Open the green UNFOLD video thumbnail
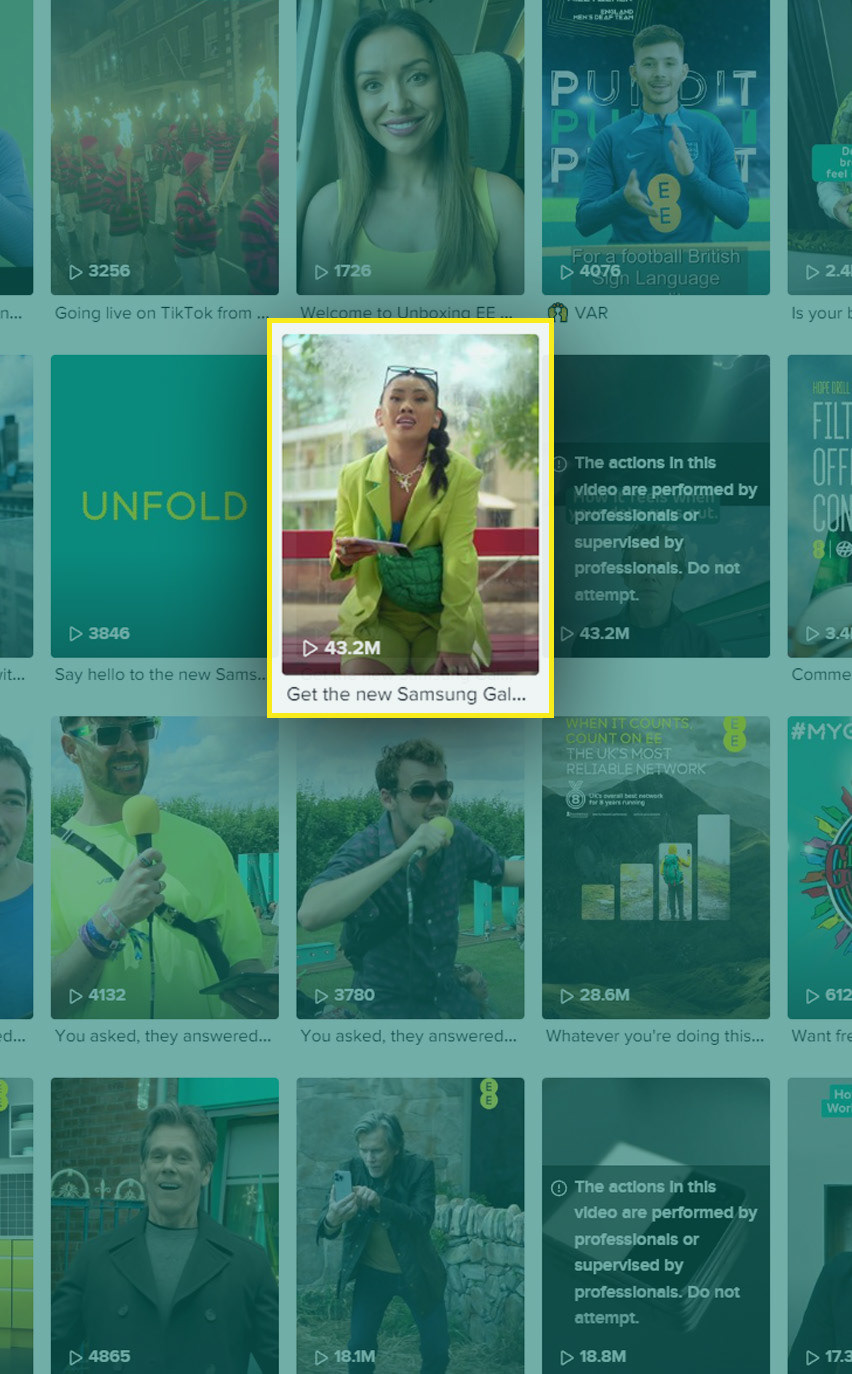Viewport: 852px width, 1374px height. click(x=165, y=506)
